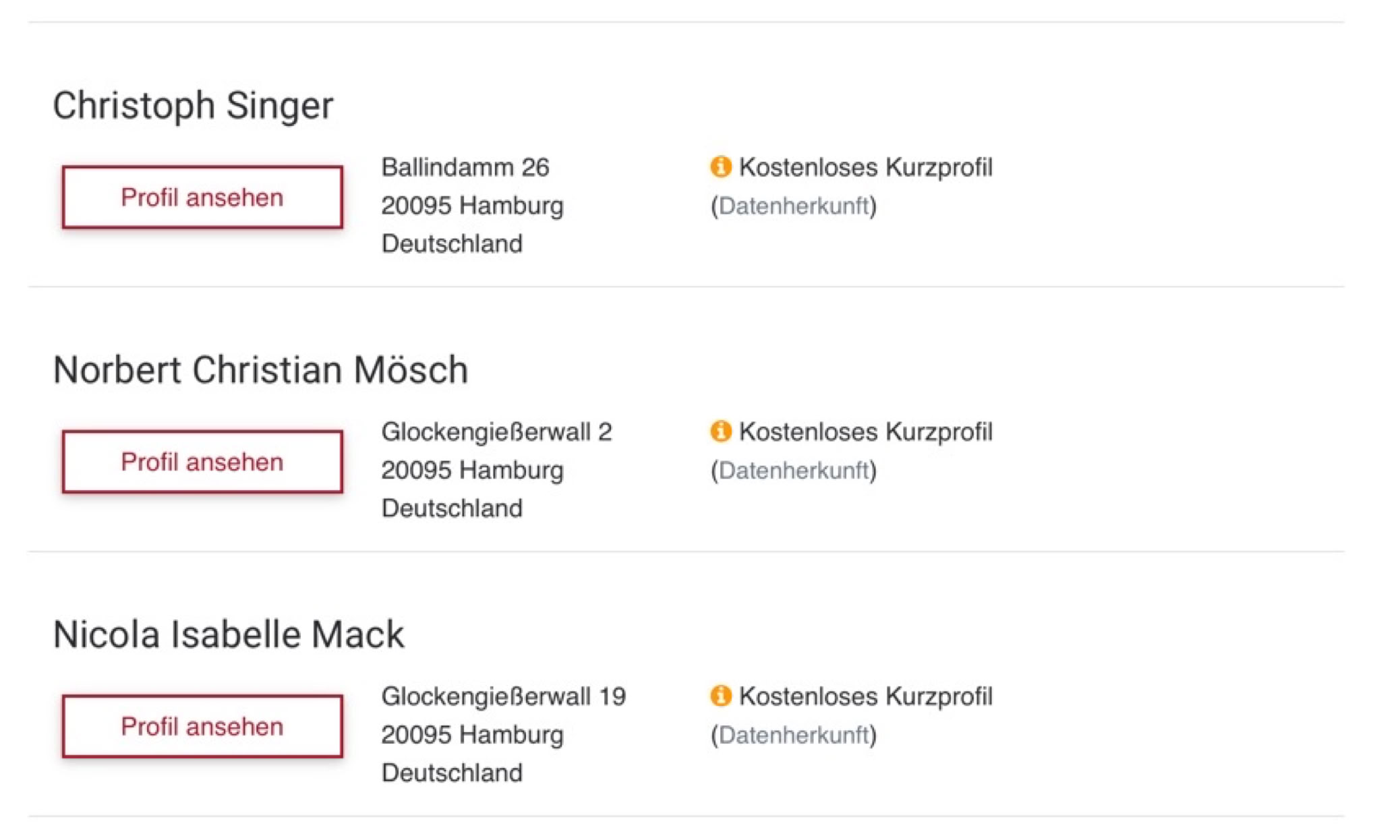Image resolution: width=1400 pixels, height=840 pixels.
Task: Click the Datenherkunft link for Nicola Isabelle Mack
Action: coord(794,735)
